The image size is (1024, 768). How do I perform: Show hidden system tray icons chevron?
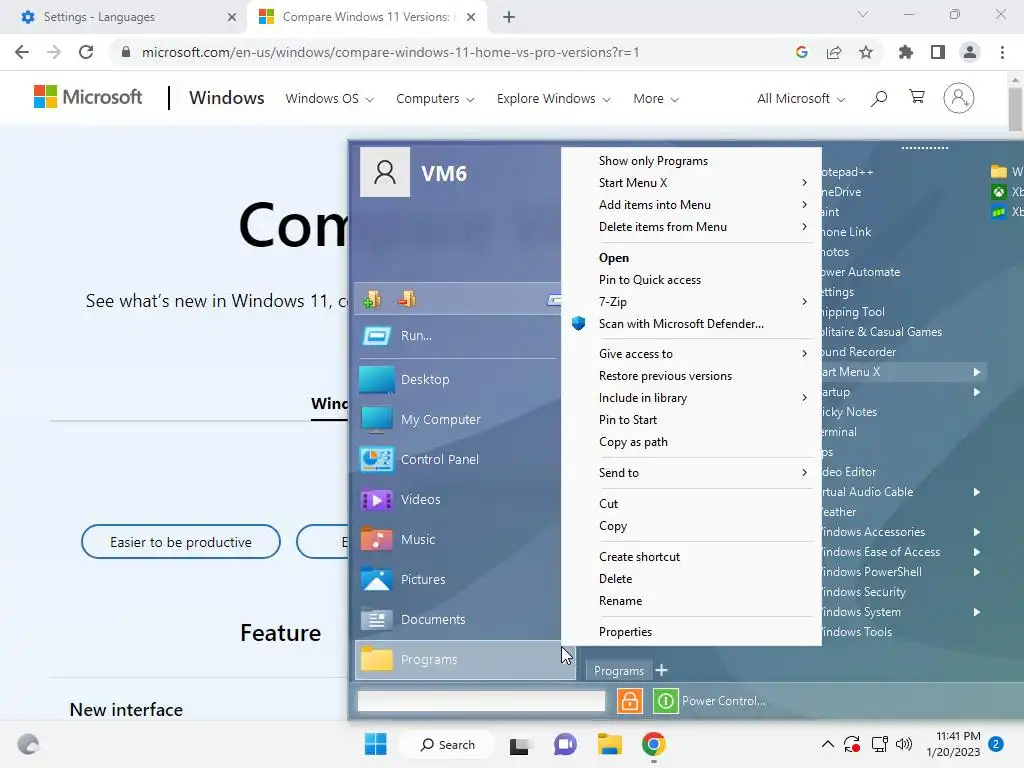click(x=827, y=744)
